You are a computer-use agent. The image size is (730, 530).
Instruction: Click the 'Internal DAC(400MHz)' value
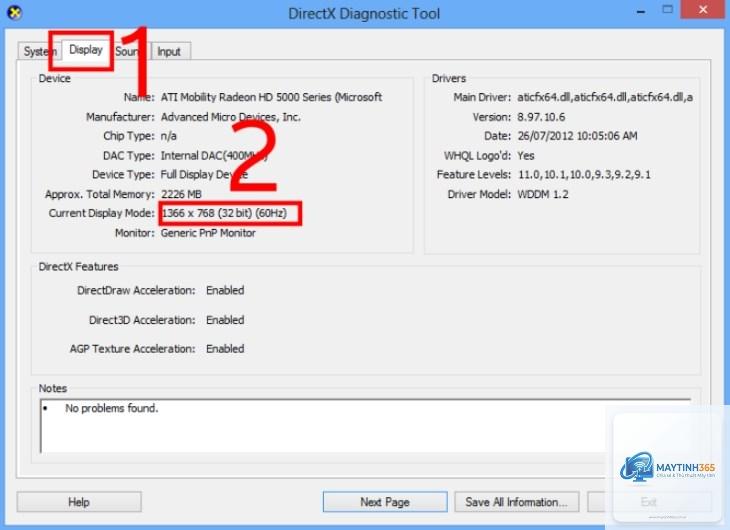click(x=214, y=156)
